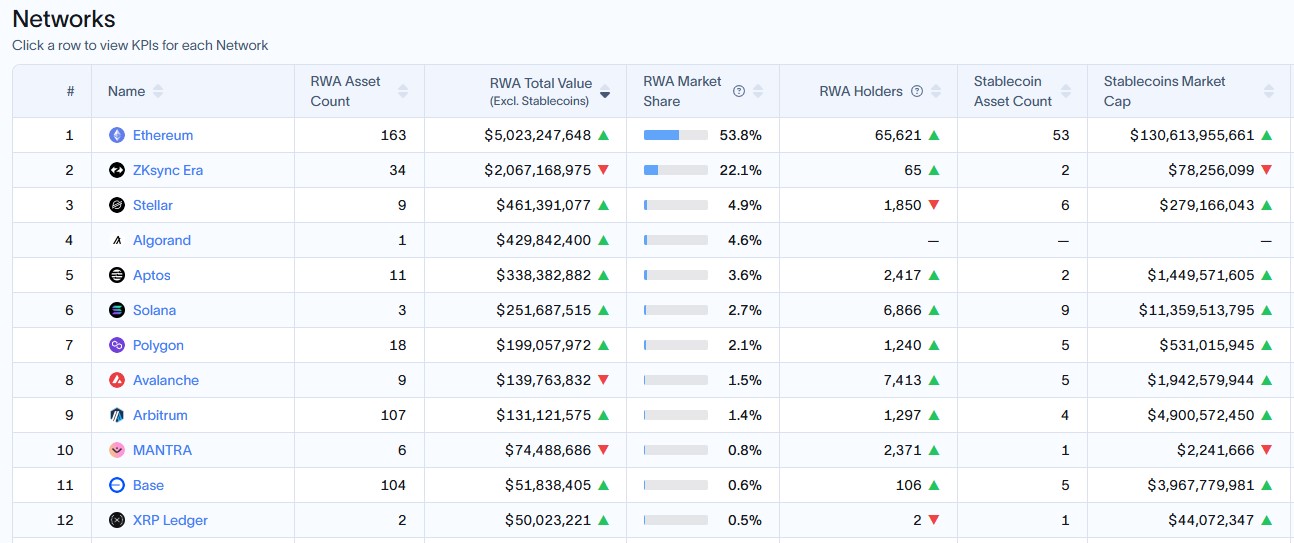
Task: Open the Algorand network link
Action: (162, 240)
